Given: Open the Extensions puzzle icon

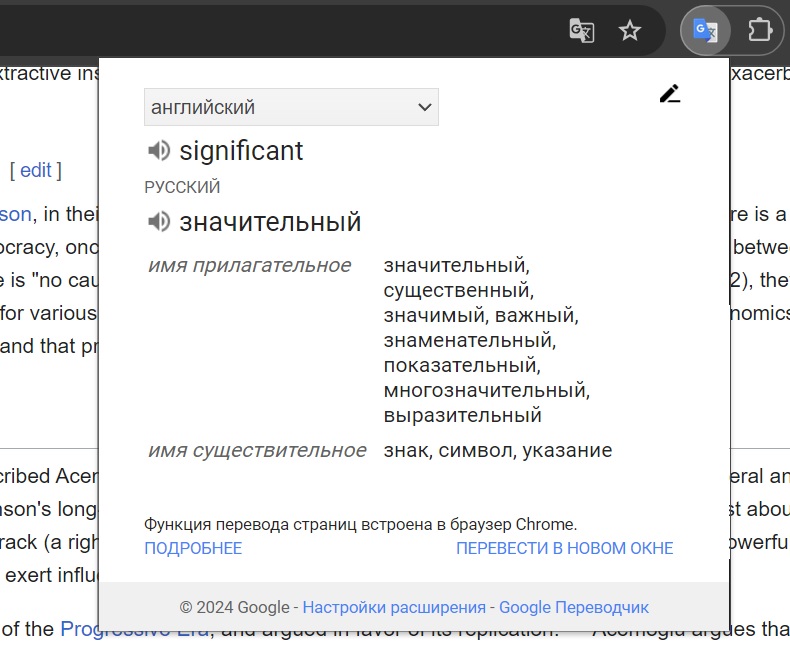Looking at the screenshot, I should coord(760,31).
